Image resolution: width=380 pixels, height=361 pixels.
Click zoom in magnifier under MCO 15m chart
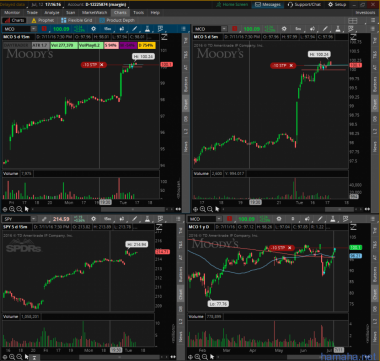tap(12, 209)
